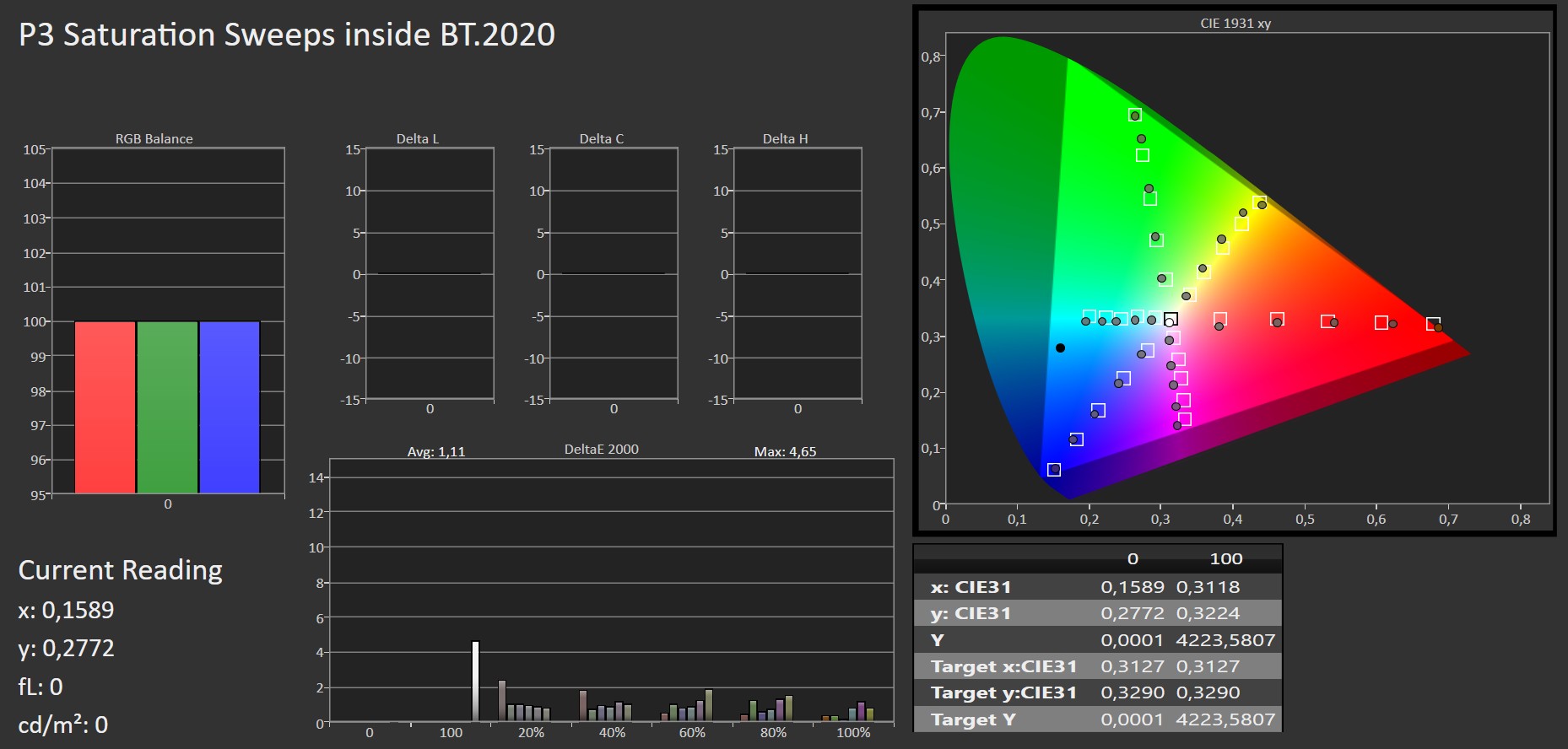1568x749 pixels.
Task: Click the P3 Saturation Sweeps inside BT.2020 title
Action: coord(287,35)
